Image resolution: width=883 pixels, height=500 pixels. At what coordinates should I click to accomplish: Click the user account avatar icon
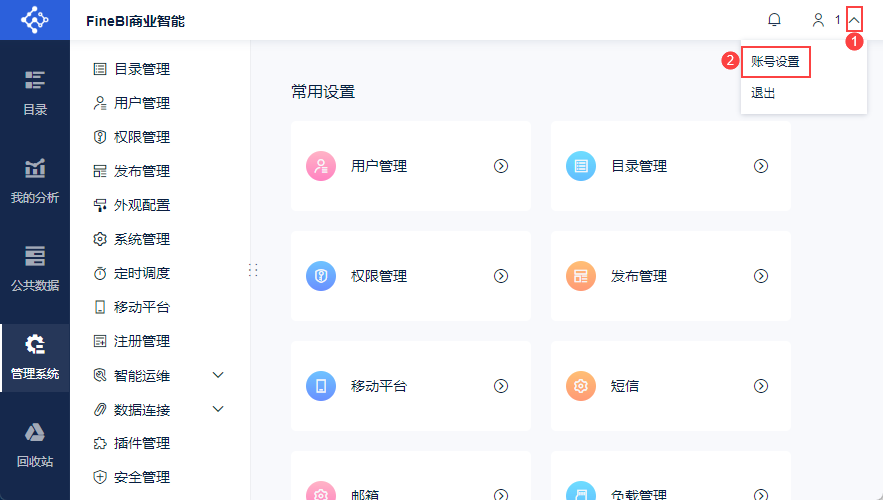[x=819, y=20]
